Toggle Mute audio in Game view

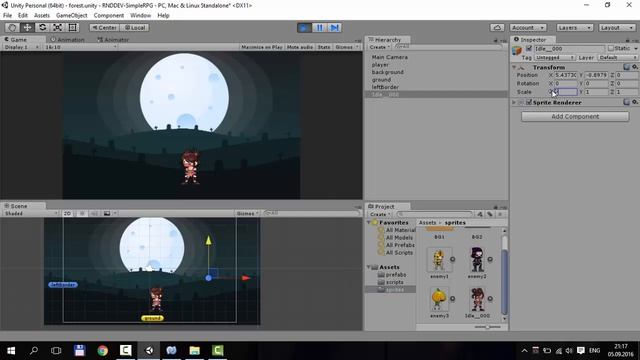click(x=300, y=47)
